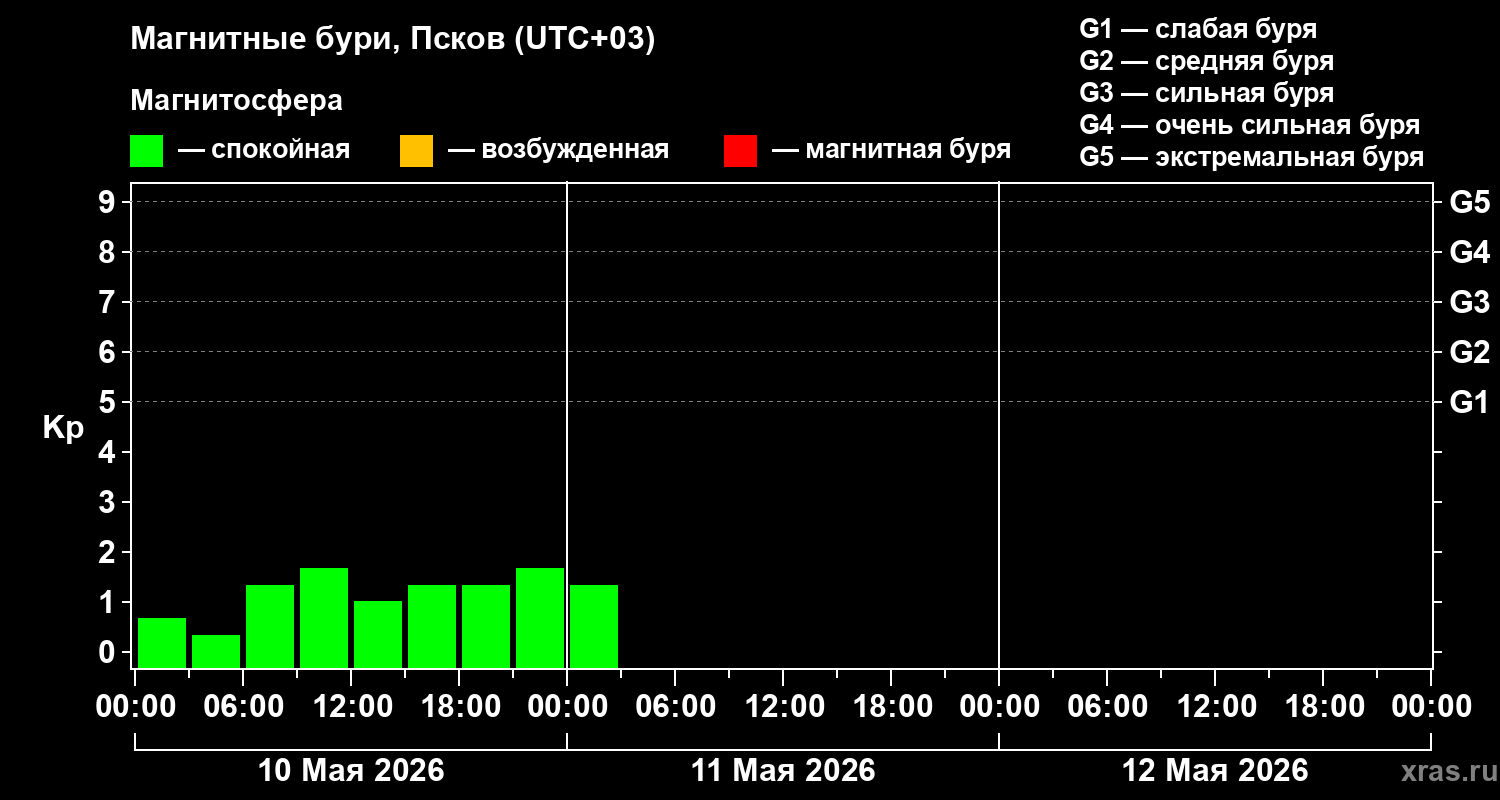Click the 'G4 — очень сильная буря' legend line

(1249, 125)
